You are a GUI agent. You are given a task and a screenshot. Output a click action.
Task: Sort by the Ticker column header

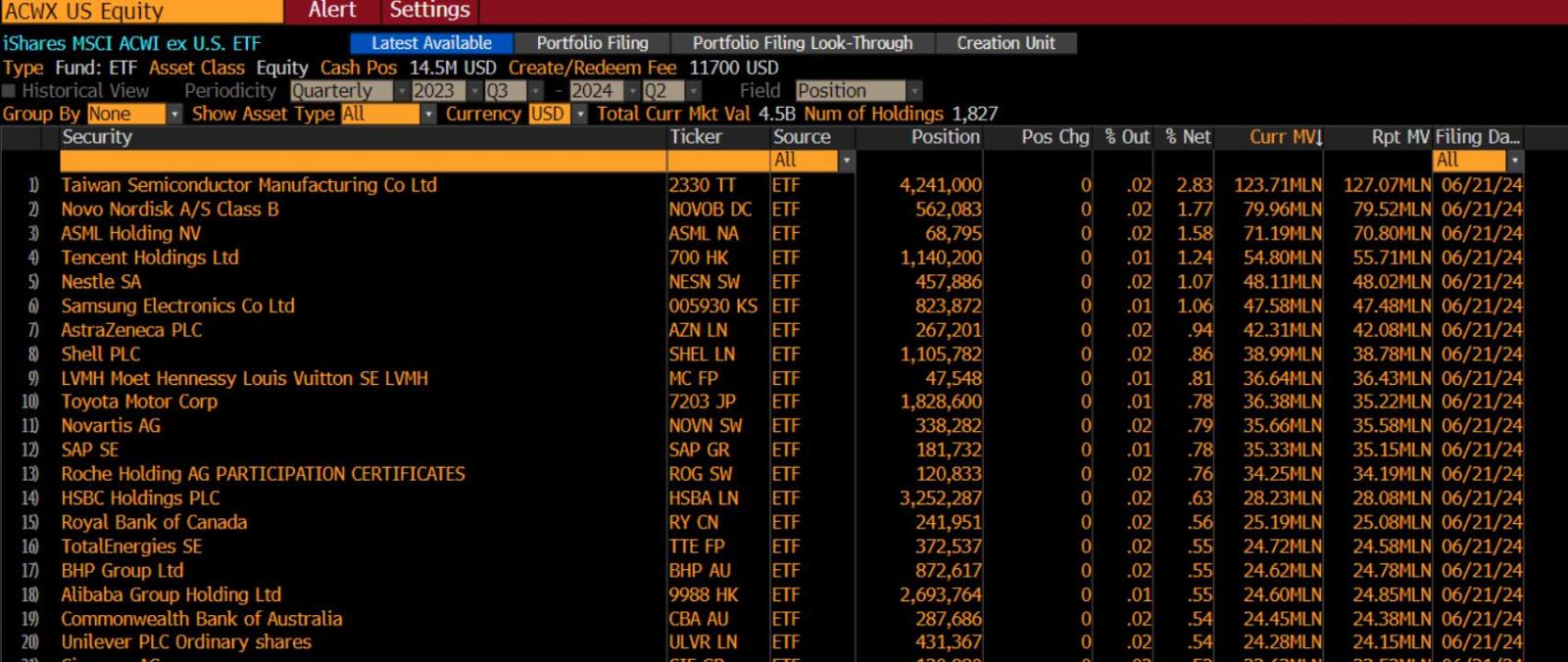pos(696,137)
